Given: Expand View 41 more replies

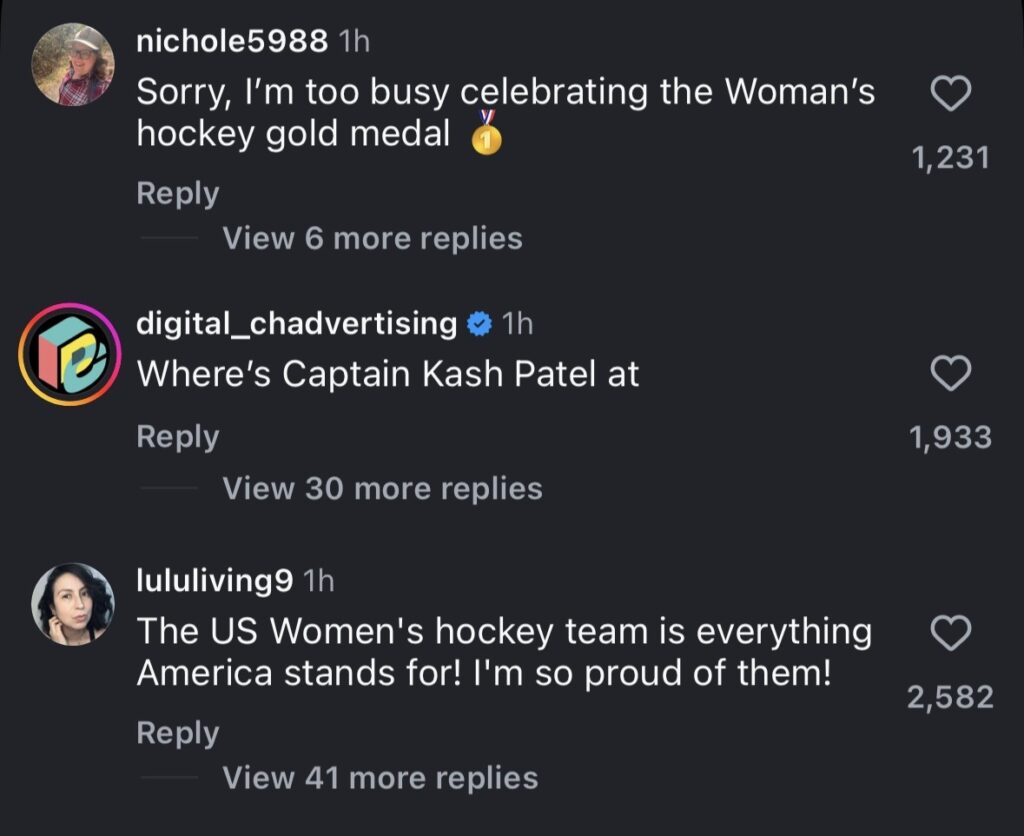Looking at the screenshot, I should coord(379,777).
